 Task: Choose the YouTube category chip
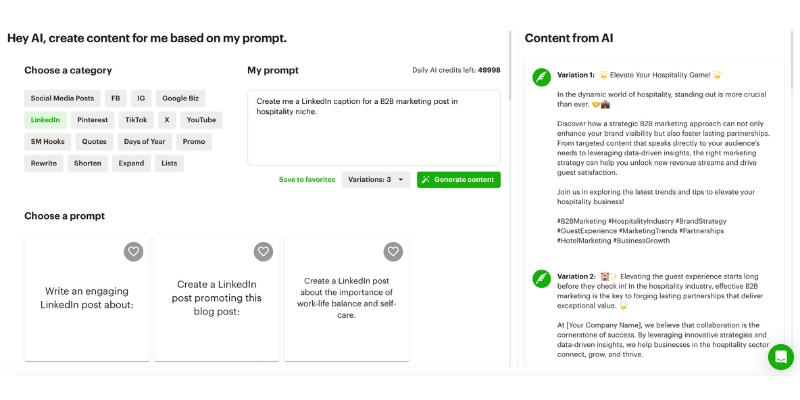pos(200,120)
